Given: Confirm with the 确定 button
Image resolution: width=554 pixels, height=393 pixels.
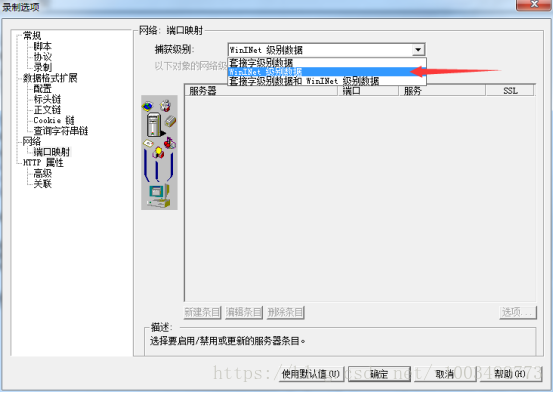Looking at the screenshot, I should point(379,374).
